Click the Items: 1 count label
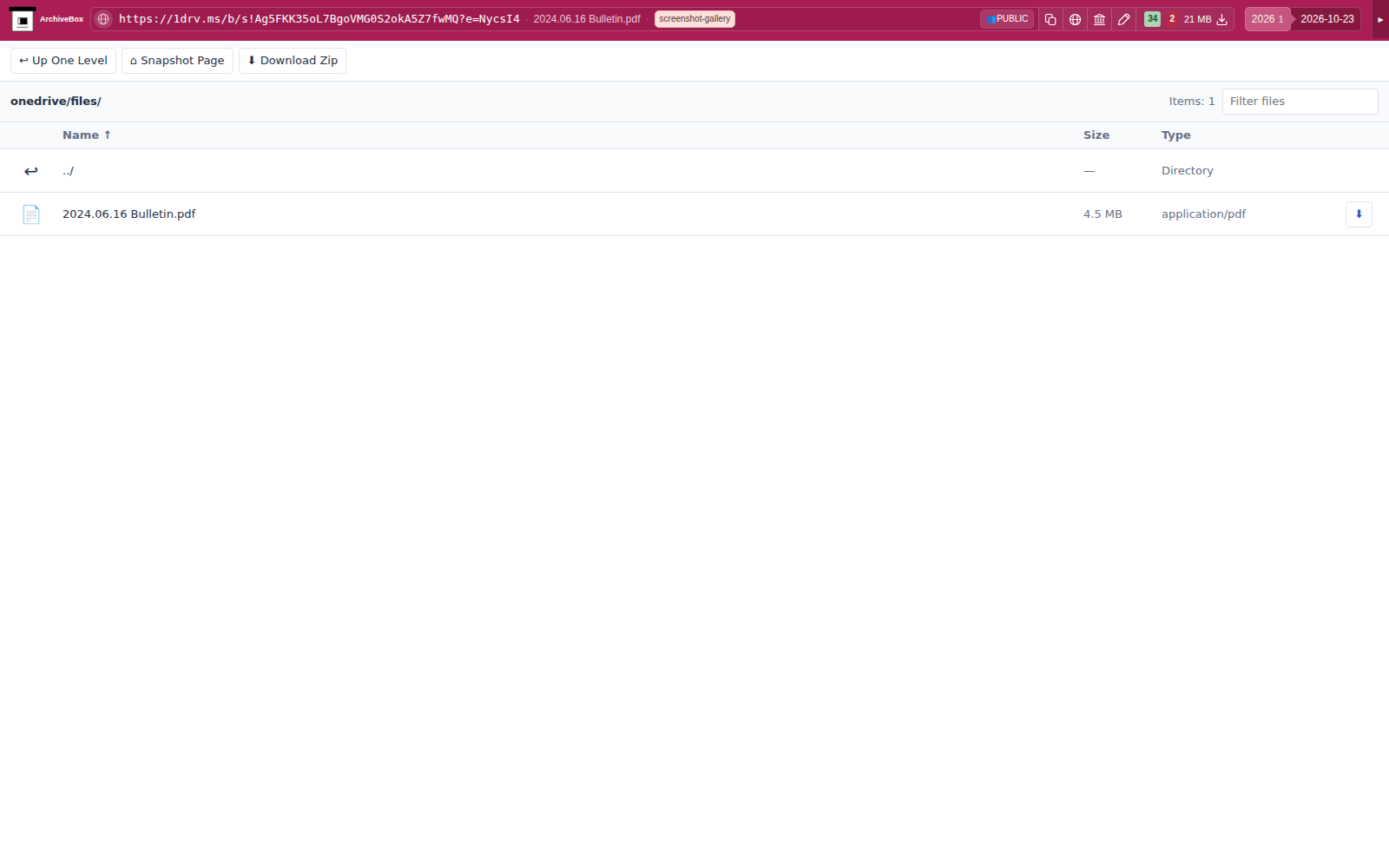This screenshot has height=868, width=1389. (1192, 102)
